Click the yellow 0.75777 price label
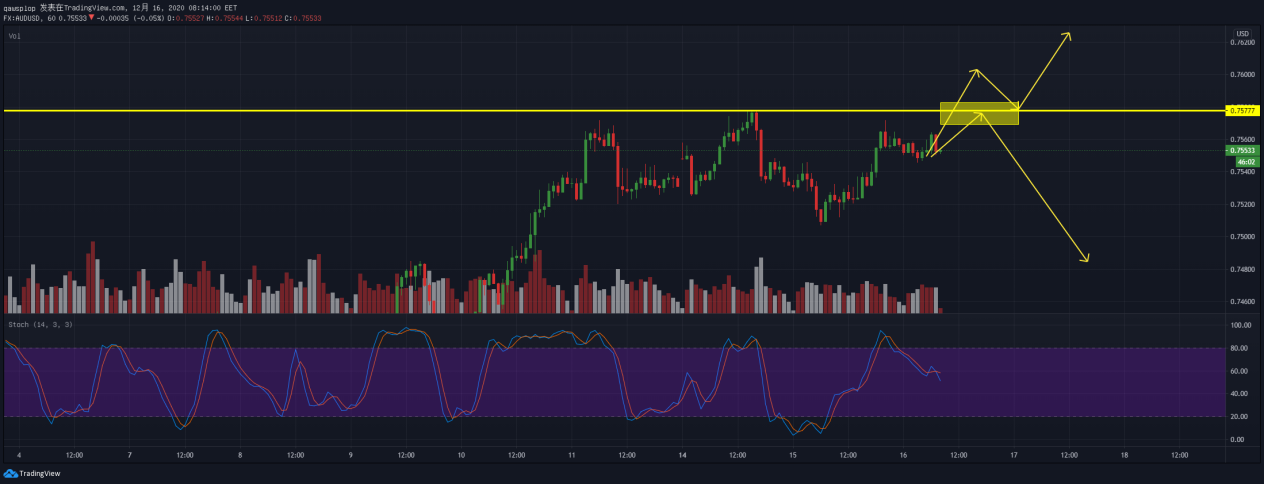1264x484 pixels. 1243,110
